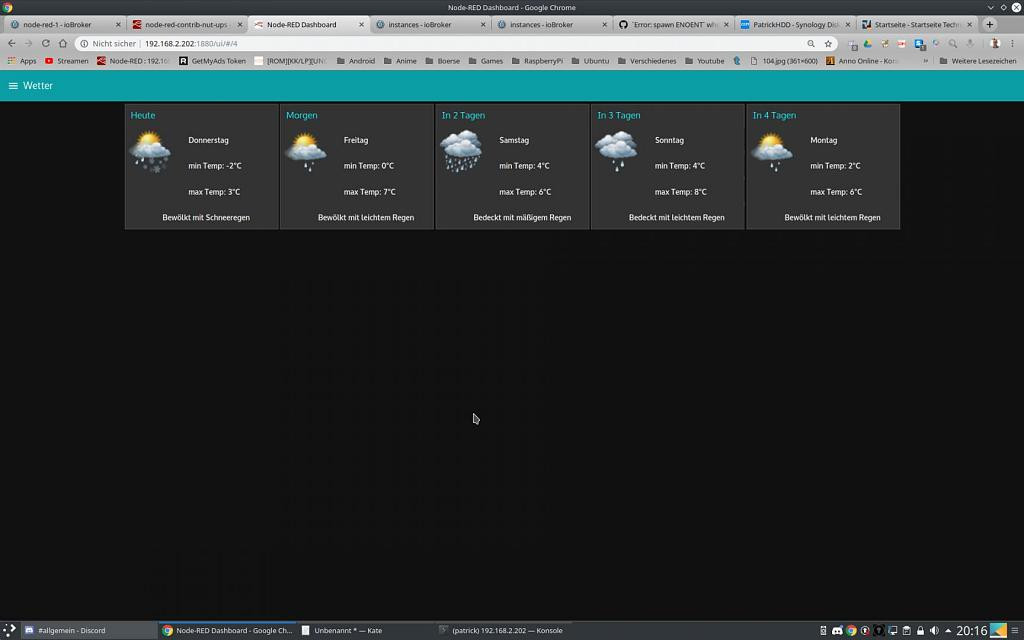1024x640 pixels.
Task: Show more bookmarks overflow chevron
Action: [926, 61]
